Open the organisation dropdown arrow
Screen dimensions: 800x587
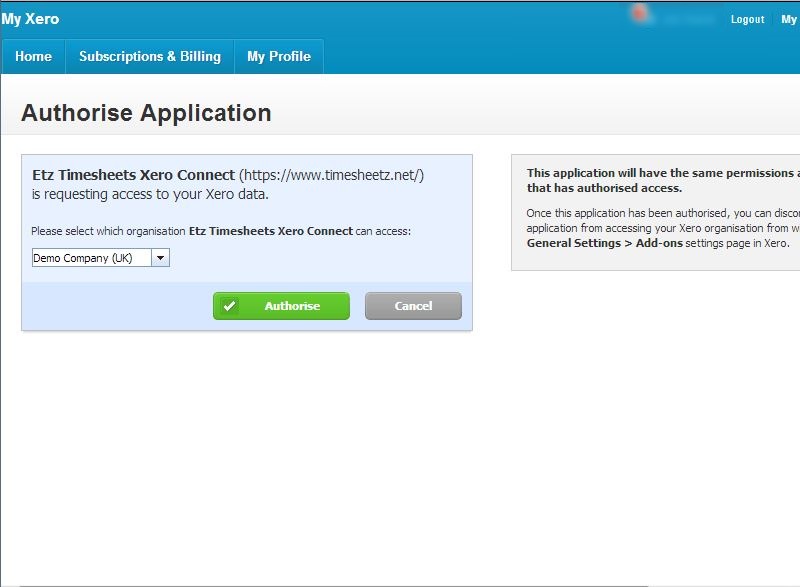[x=160, y=258]
